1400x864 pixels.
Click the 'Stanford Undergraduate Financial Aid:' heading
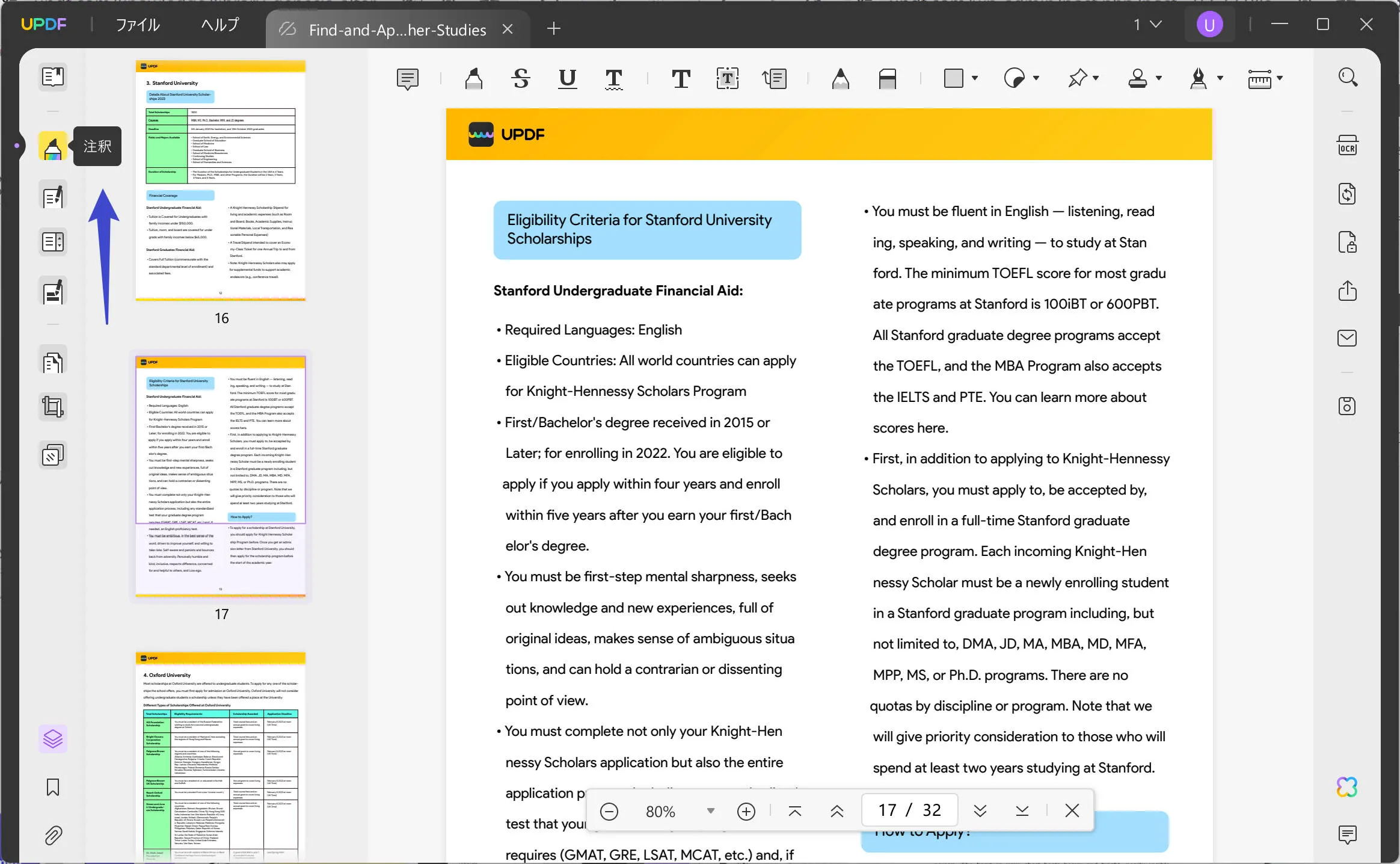tap(618, 291)
